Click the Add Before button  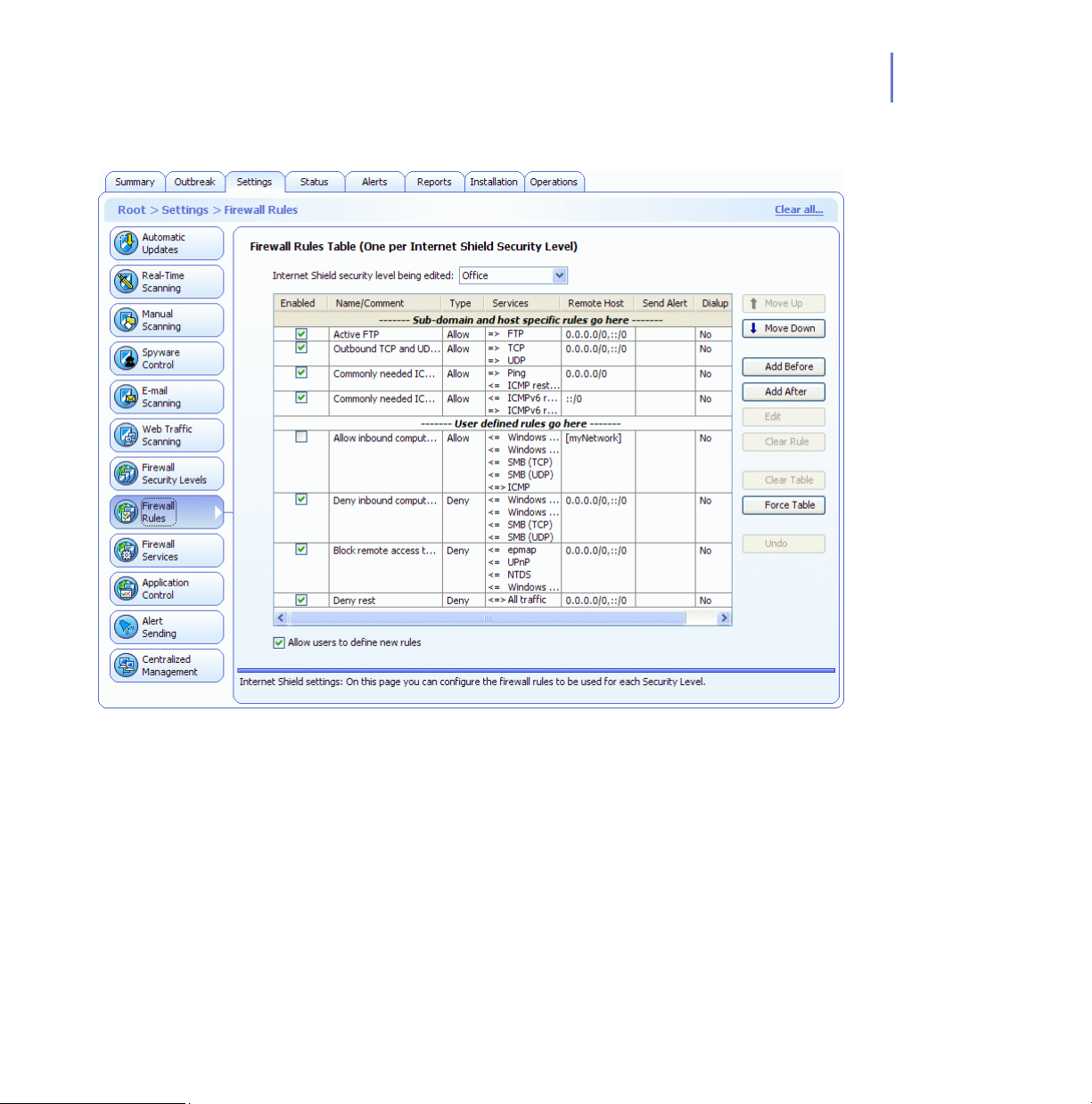784,366
